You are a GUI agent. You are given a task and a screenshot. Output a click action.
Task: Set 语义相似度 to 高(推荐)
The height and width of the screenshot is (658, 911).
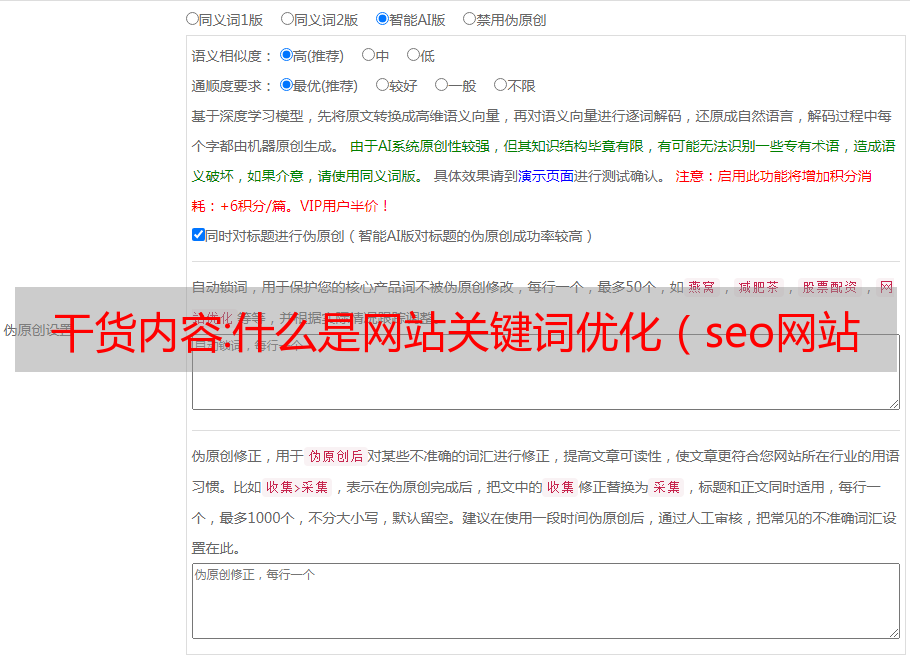click(x=286, y=55)
